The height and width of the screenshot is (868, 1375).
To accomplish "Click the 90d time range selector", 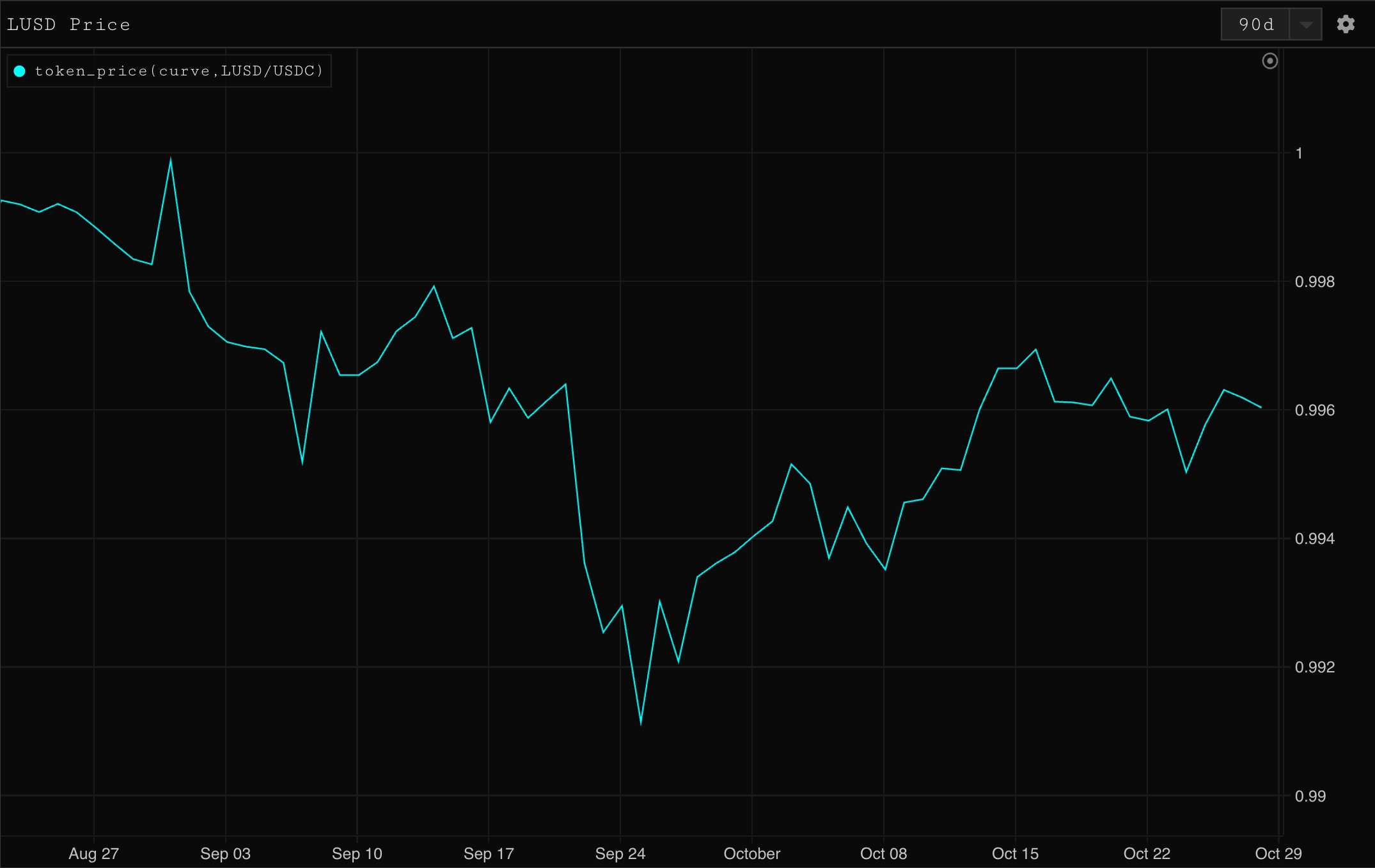I will (x=1255, y=25).
